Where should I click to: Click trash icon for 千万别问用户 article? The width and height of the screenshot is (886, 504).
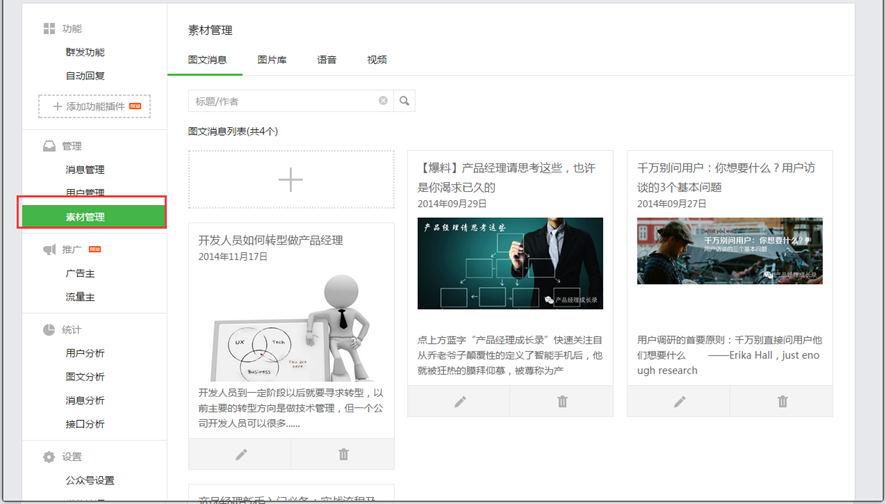point(782,402)
